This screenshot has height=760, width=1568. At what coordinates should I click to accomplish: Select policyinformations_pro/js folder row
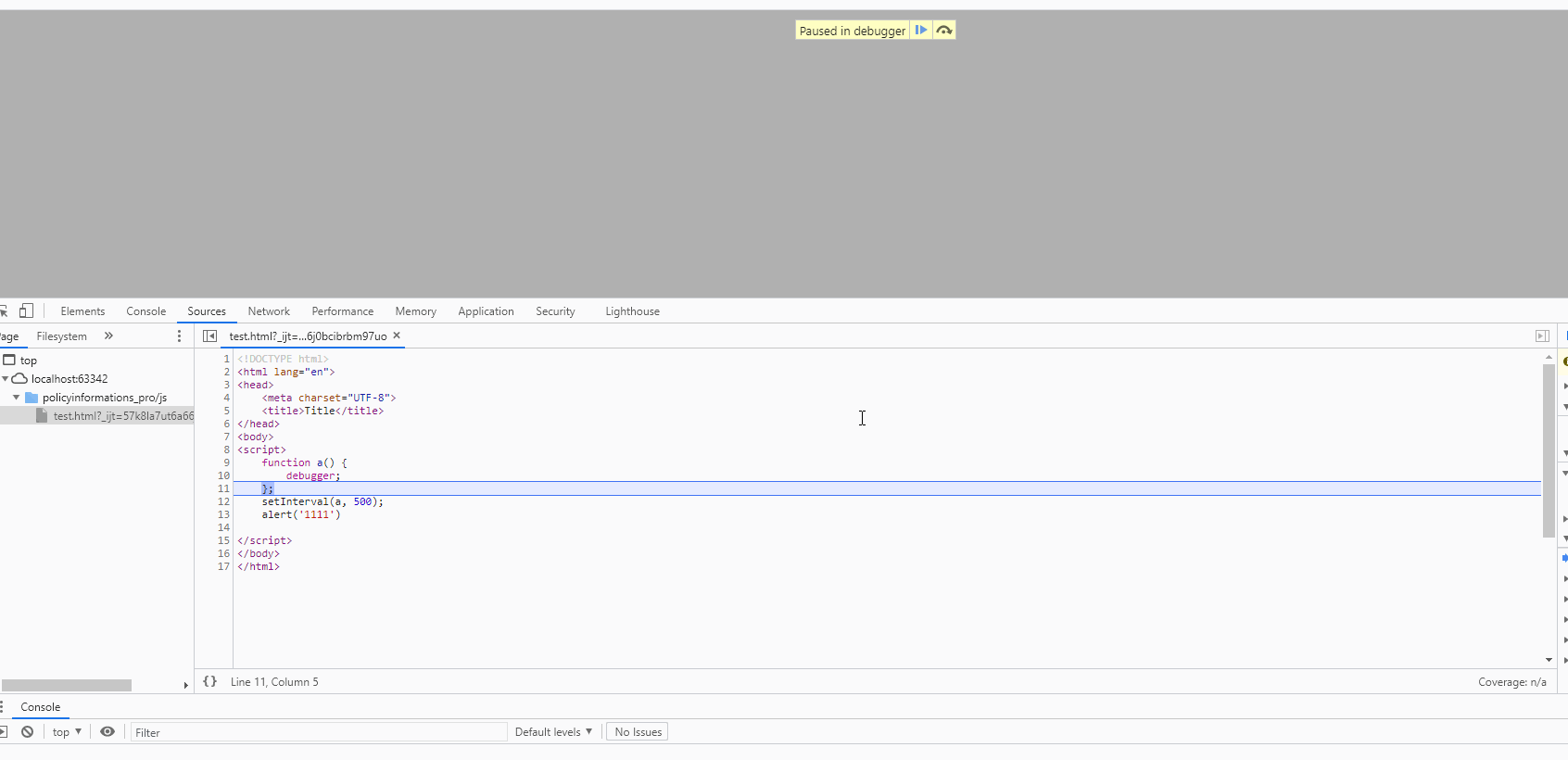pyautogui.click(x=96, y=398)
